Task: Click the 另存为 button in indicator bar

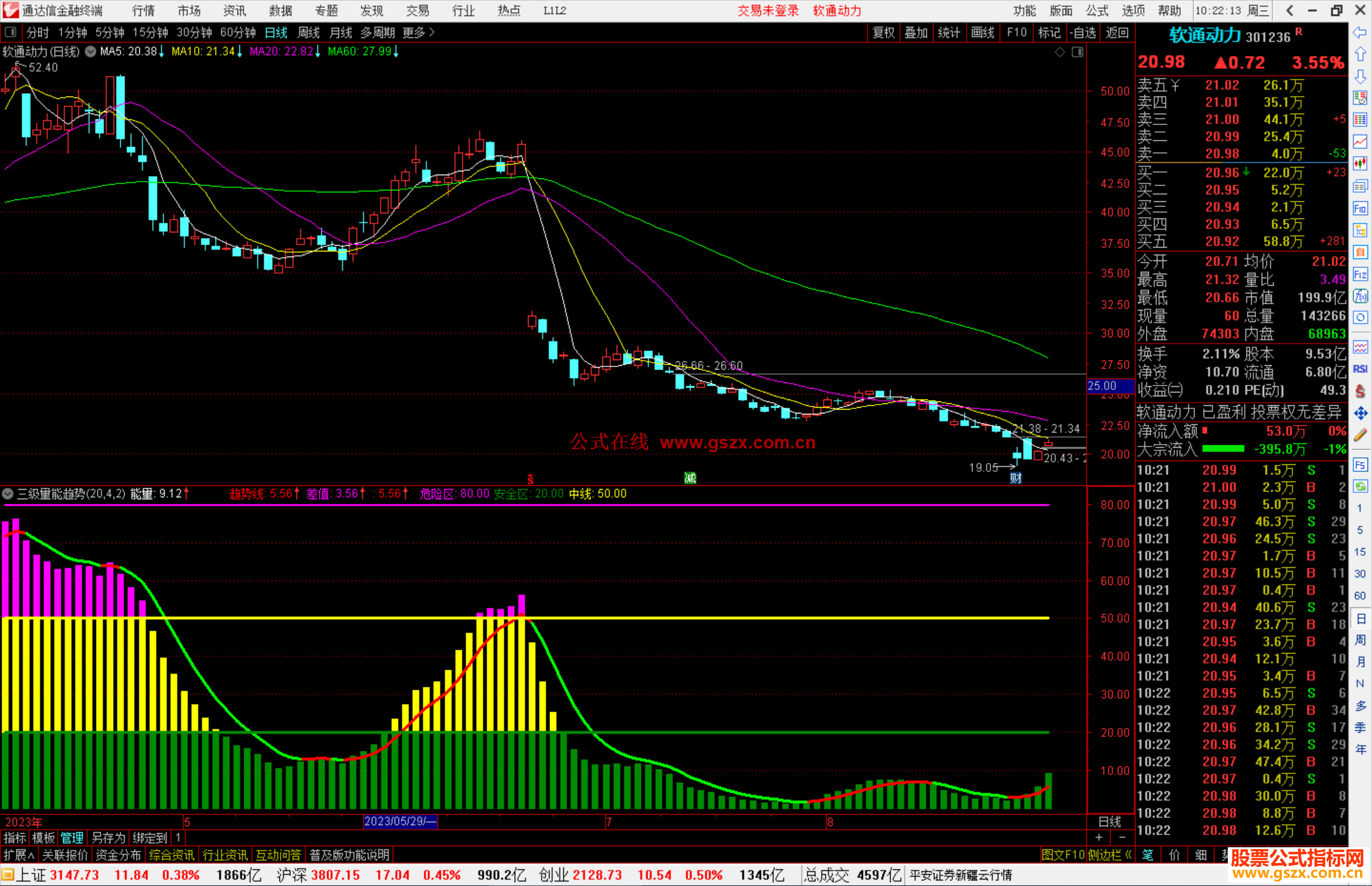Action: pyautogui.click(x=109, y=838)
